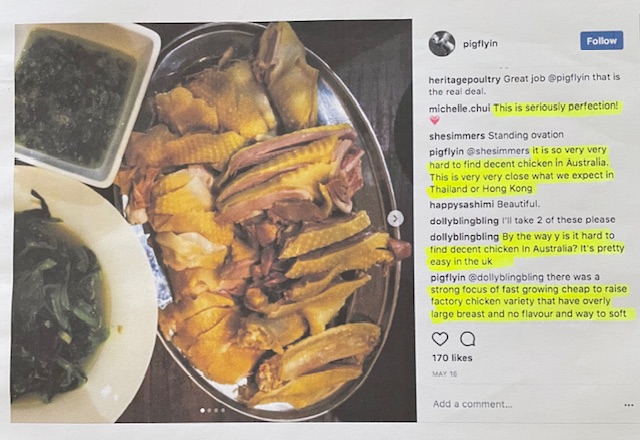Select the second carousel indicator dot
Screen dimensions: 640x440
[209, 411]
